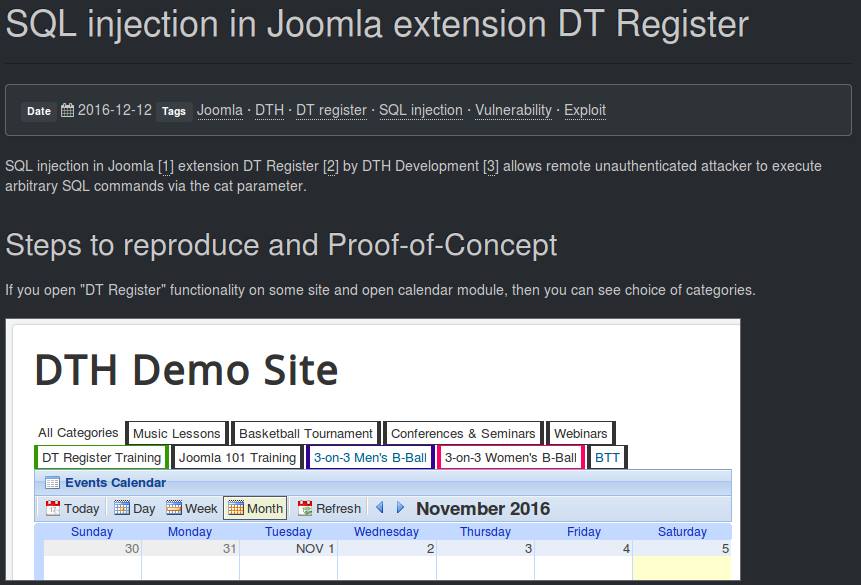Select the DT Register Training category
This screenshot has height=585, width=861.
point(102,458)
